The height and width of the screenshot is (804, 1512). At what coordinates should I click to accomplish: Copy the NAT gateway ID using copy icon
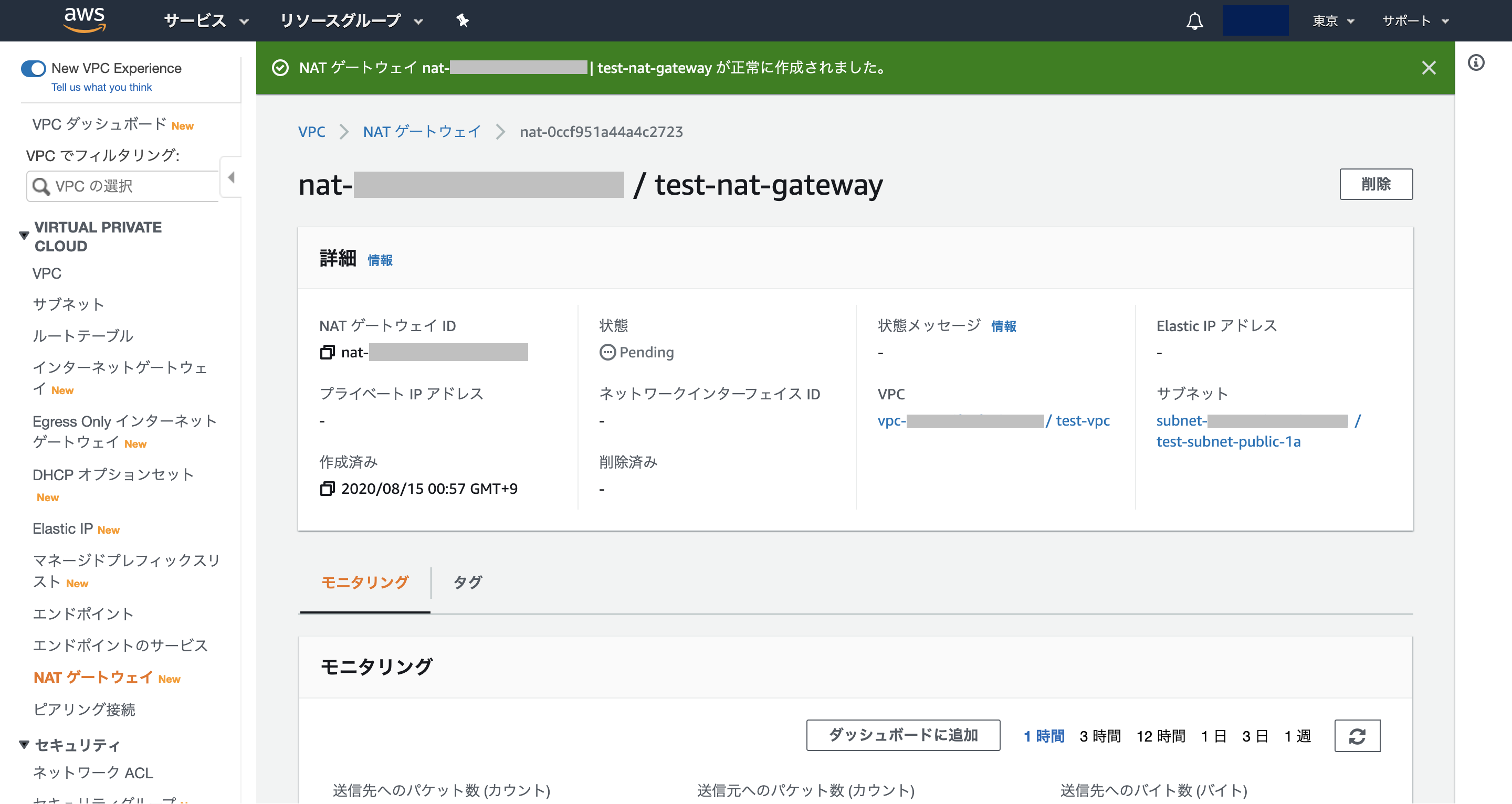tap(327, 352)
